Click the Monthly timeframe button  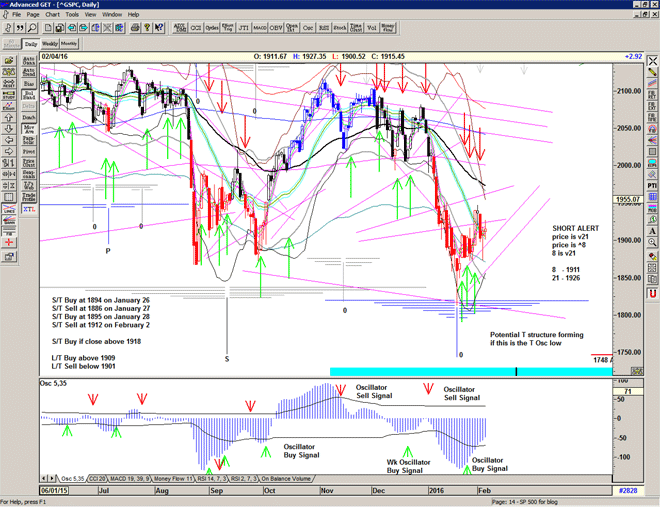tap(69, 44)
